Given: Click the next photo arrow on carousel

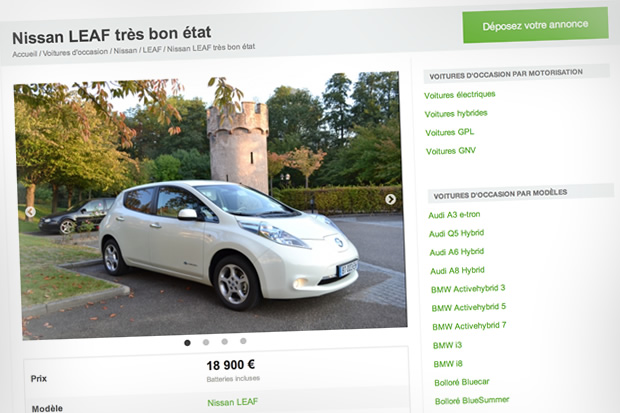Looking at the screenshot, I should point(390,199).
